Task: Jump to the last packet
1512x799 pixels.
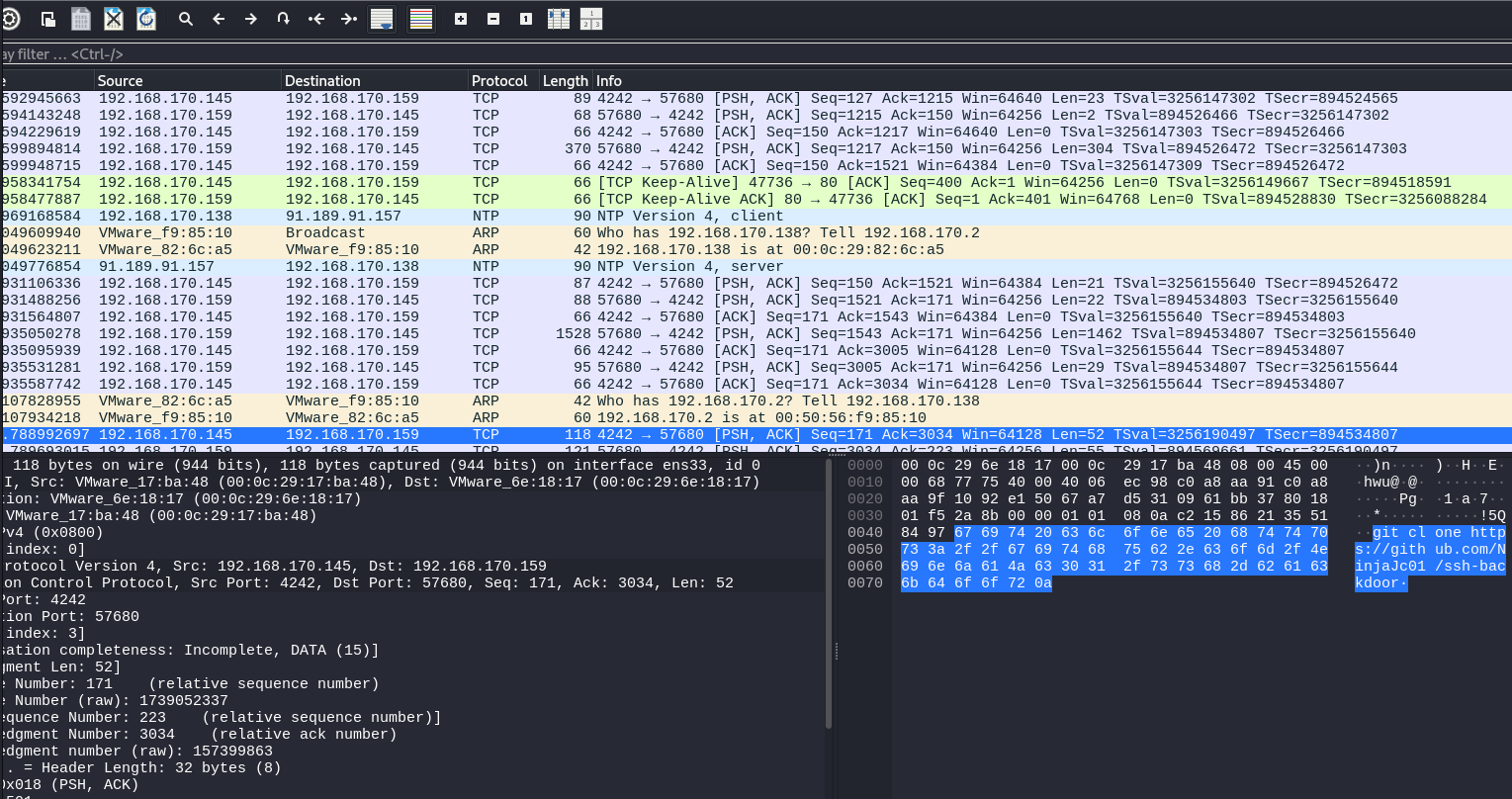Action: pos(348,19)
